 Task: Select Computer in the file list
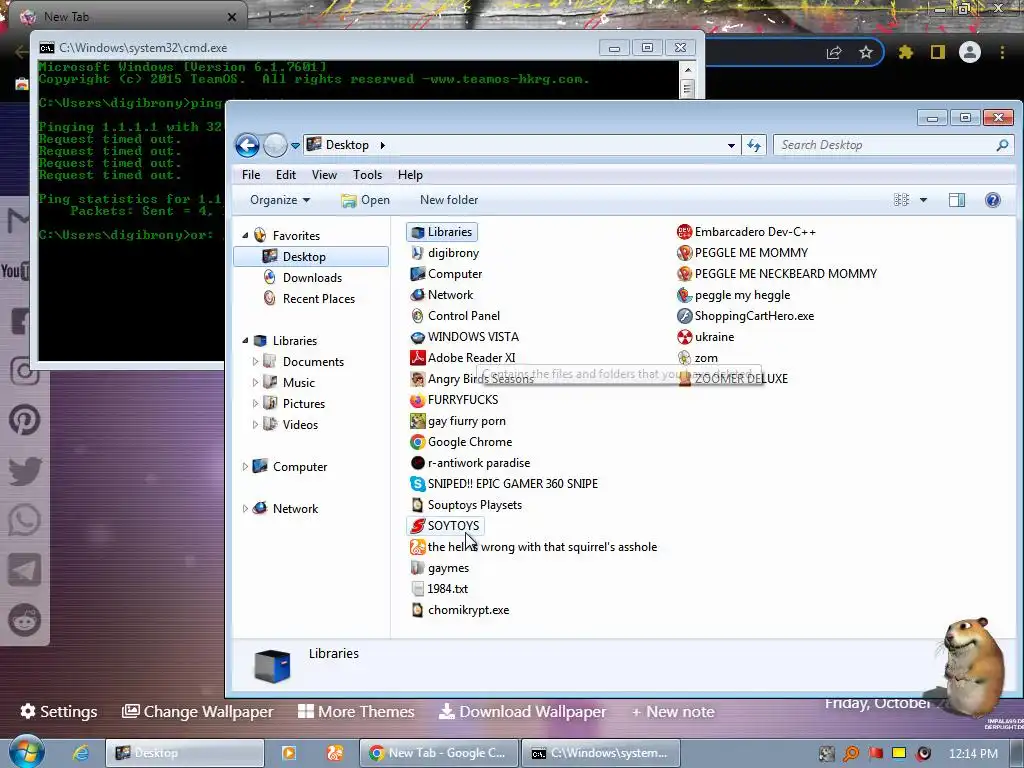tap(446, 274)
